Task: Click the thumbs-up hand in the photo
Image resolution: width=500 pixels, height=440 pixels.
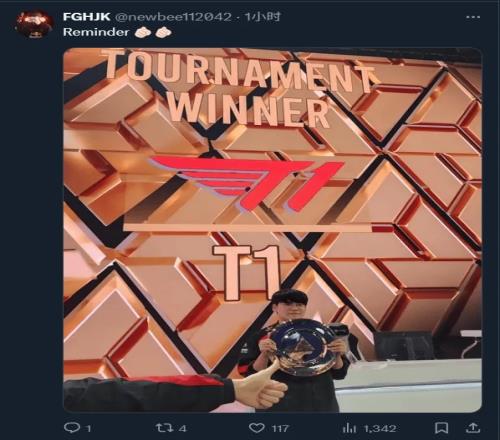Action: 260,387
